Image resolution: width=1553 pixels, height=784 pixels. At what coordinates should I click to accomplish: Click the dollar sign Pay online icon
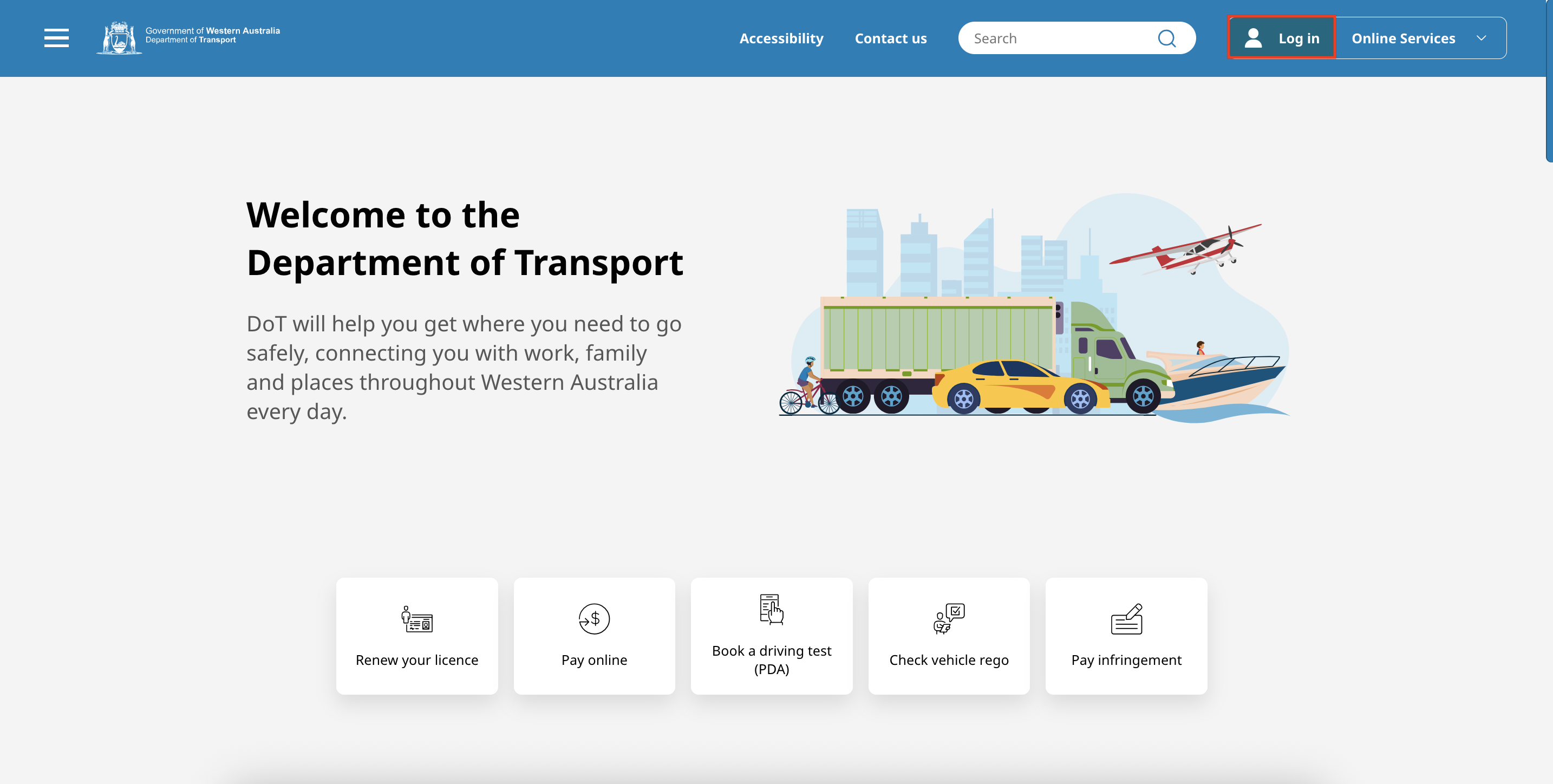594,619
